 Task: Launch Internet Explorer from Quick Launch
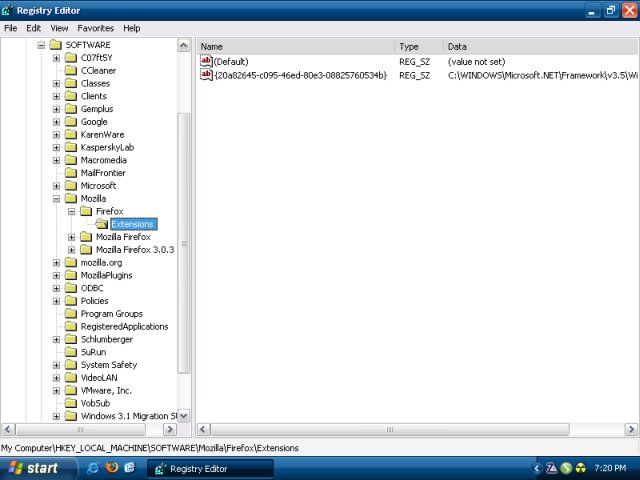coord(93,468)
